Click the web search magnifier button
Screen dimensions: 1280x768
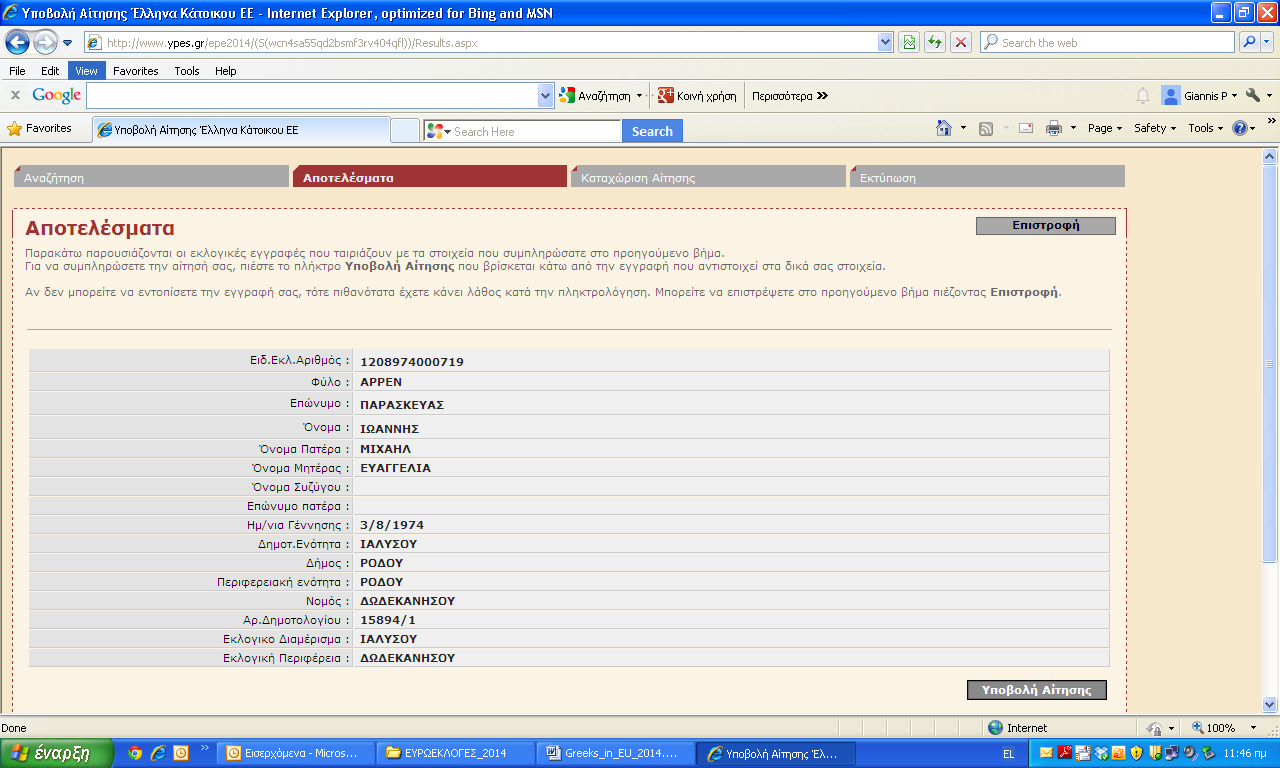(1249, 42)
